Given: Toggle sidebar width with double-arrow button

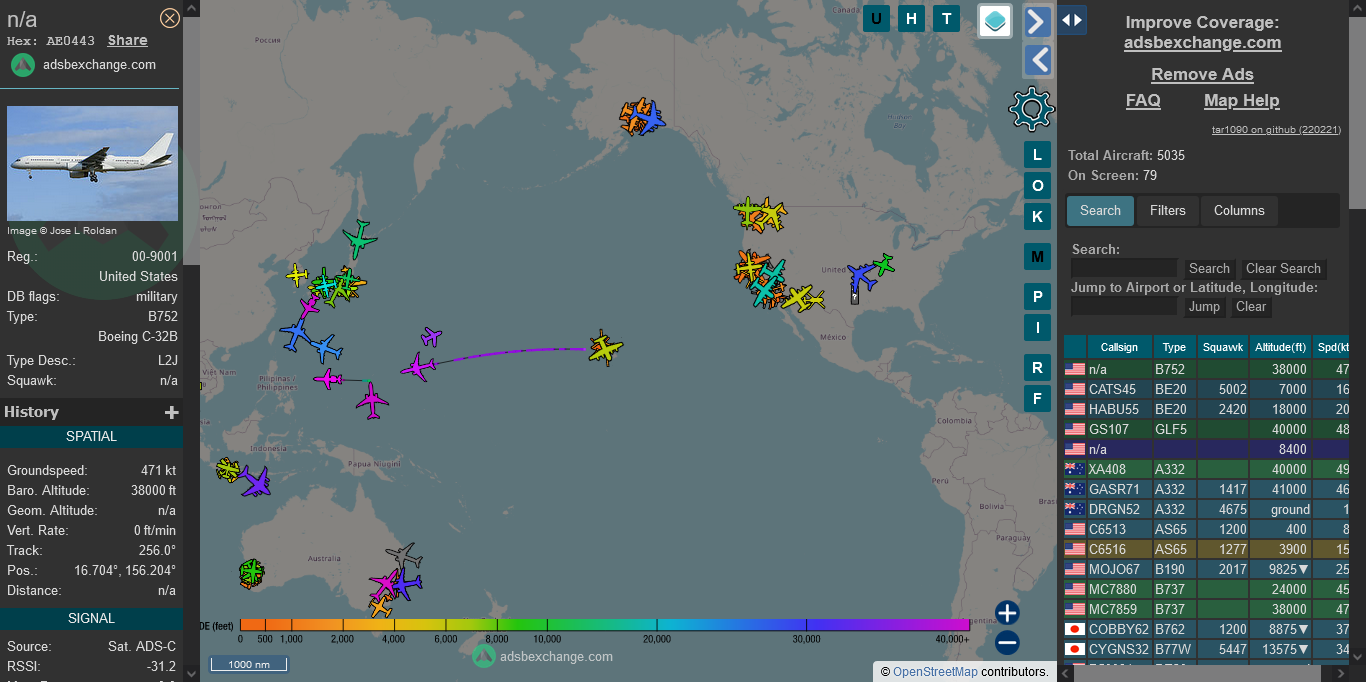Looking at the screenshot, I should (x=1072, y=19).
